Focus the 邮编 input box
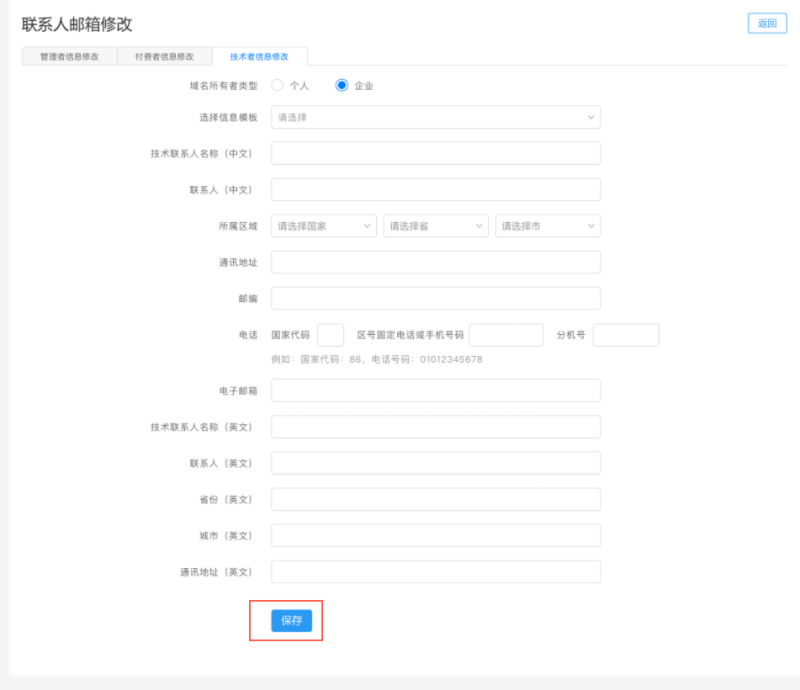 point(435,298)
